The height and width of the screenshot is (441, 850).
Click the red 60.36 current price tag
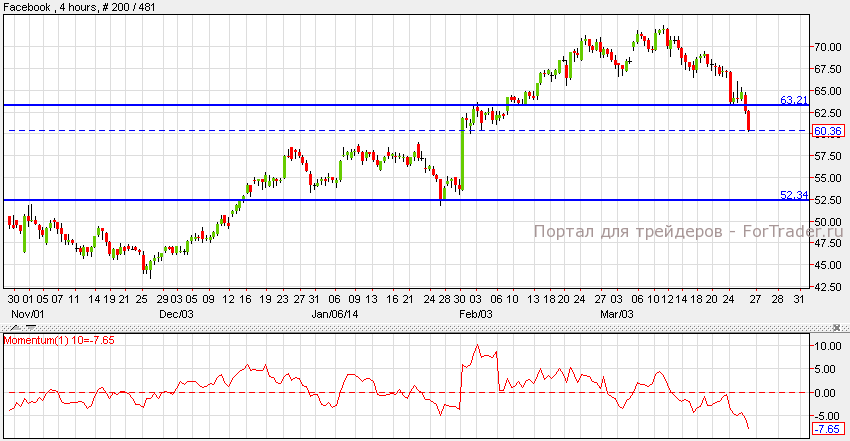click(827, 131)
